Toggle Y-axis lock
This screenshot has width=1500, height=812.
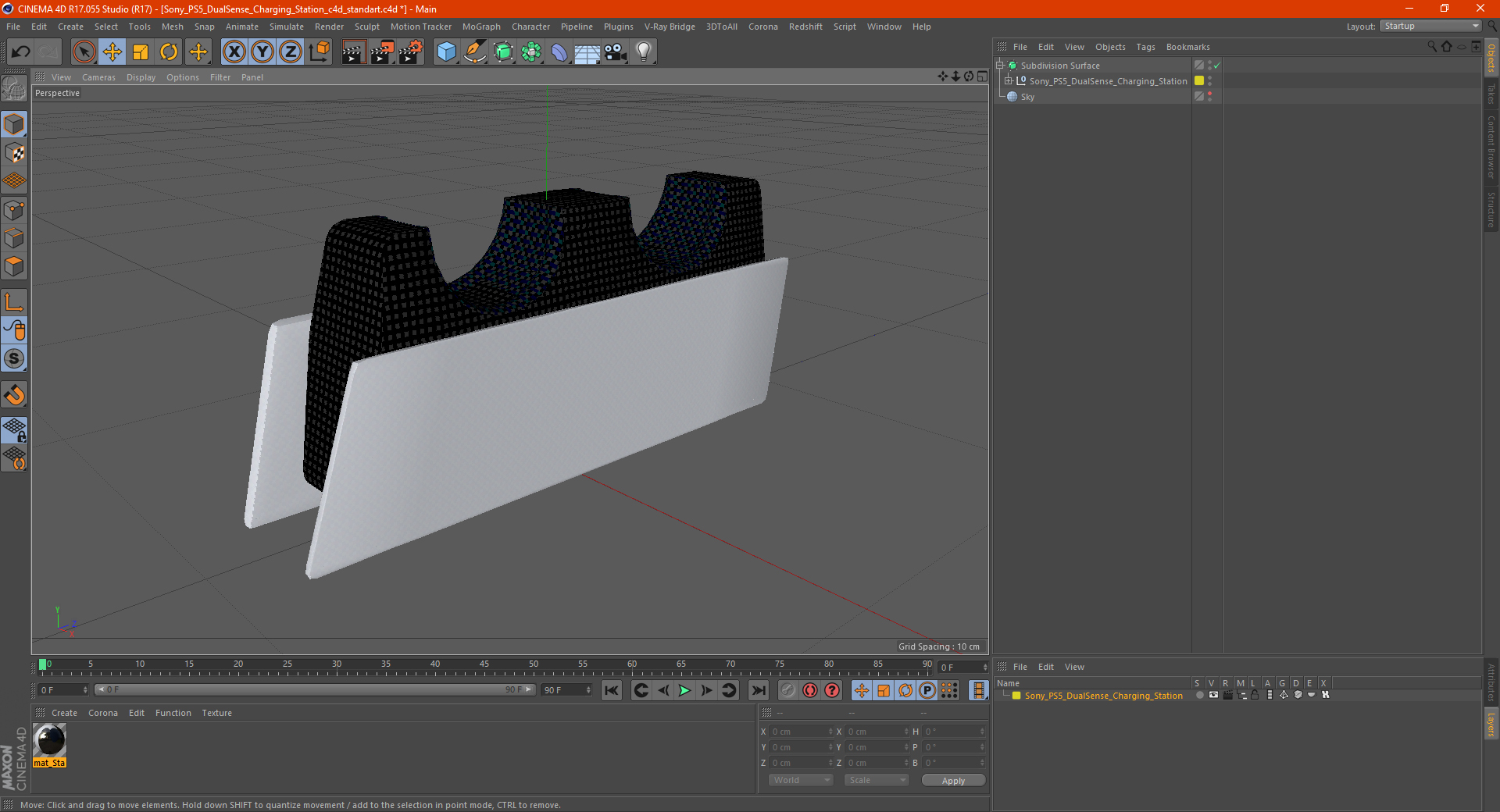coord(262,52)
